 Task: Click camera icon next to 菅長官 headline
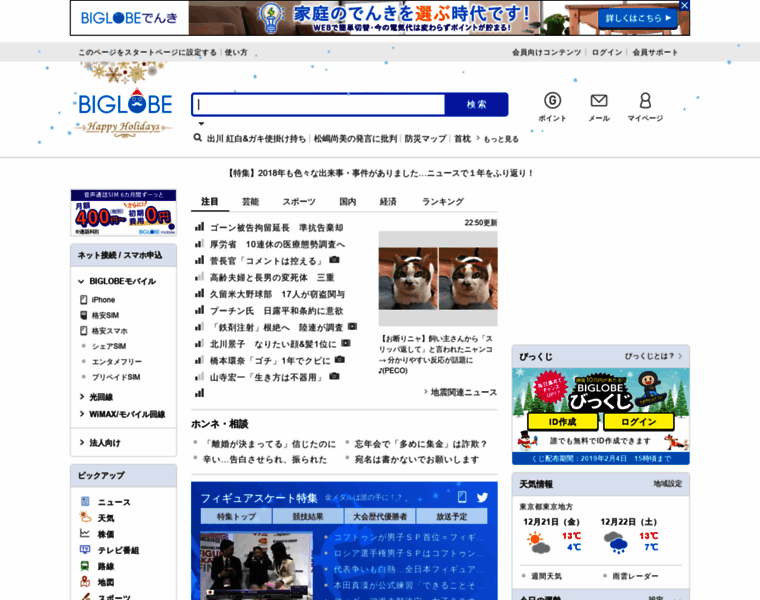coord(334,260)
